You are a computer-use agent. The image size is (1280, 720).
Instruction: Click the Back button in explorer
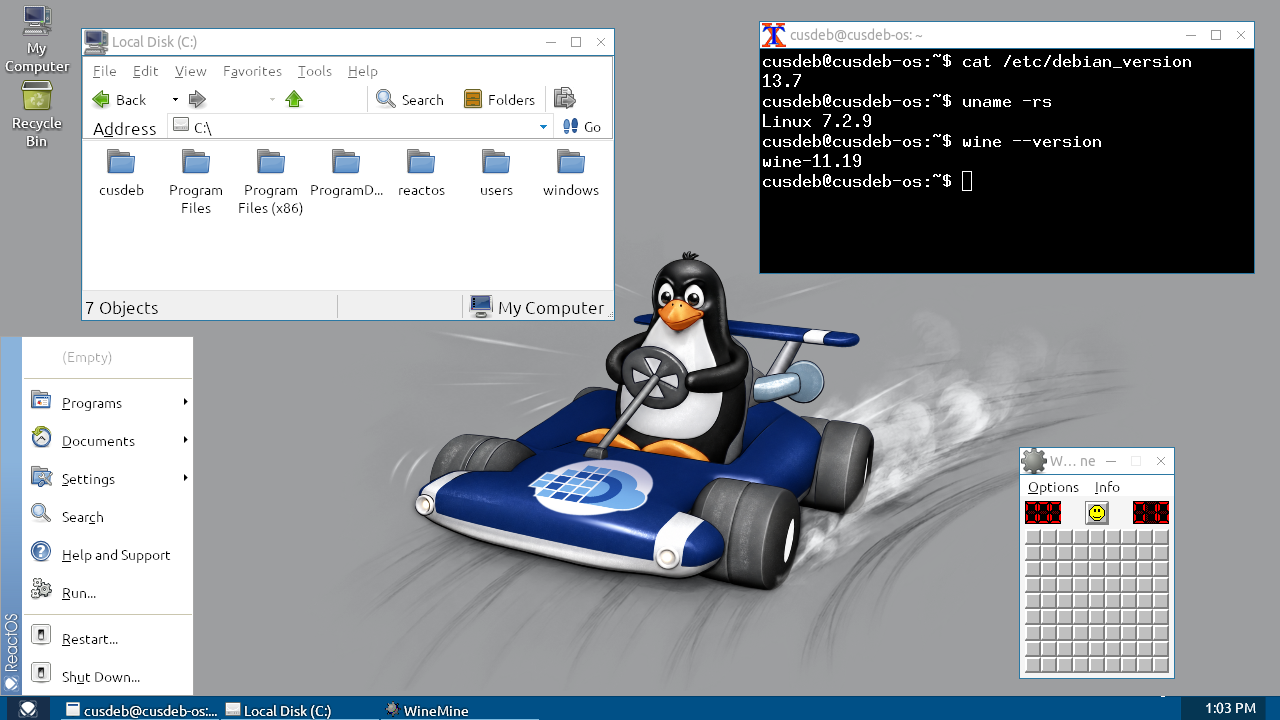coord(120,99)
